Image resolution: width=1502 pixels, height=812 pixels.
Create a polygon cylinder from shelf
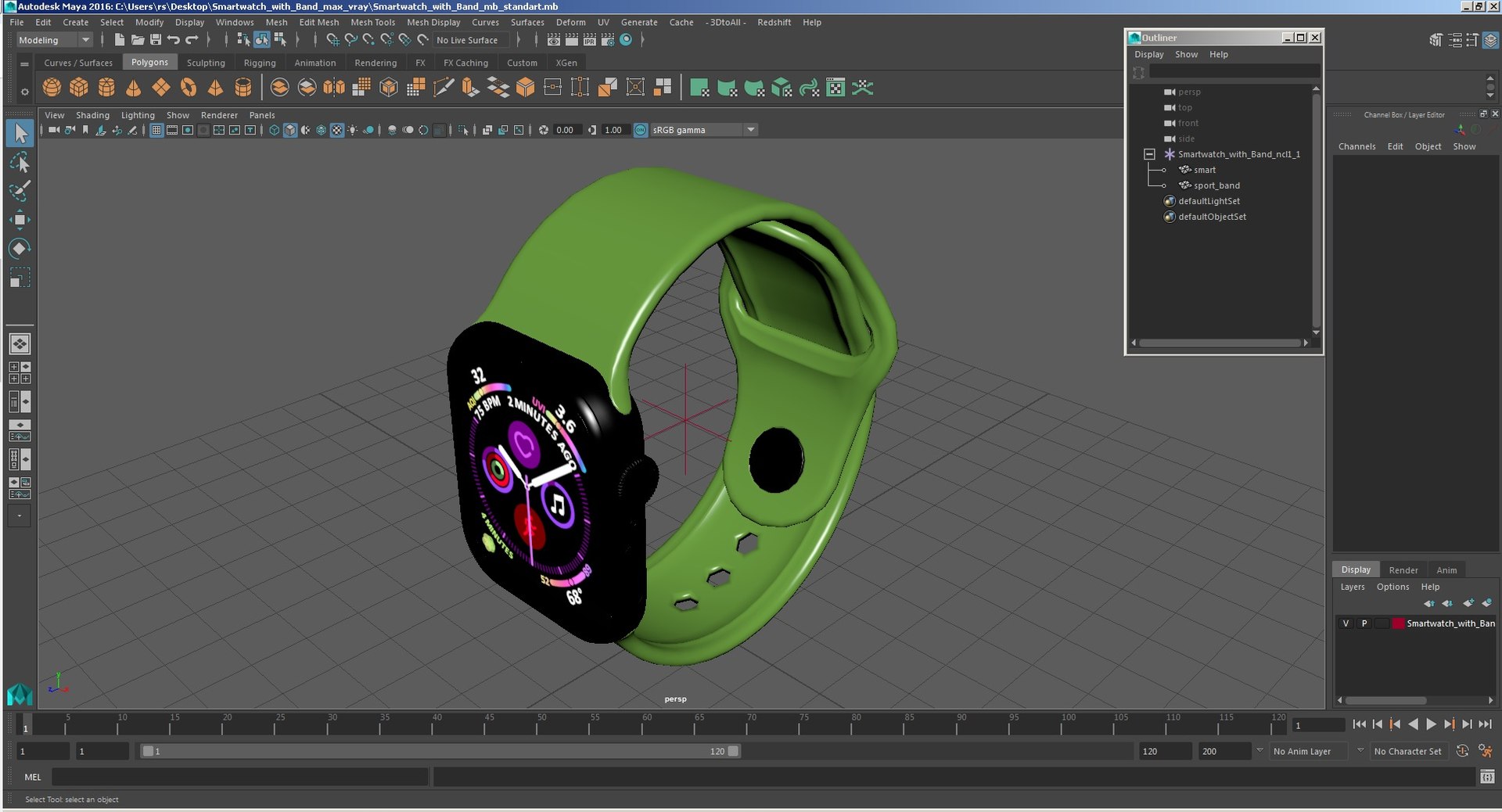coord(106,88)
